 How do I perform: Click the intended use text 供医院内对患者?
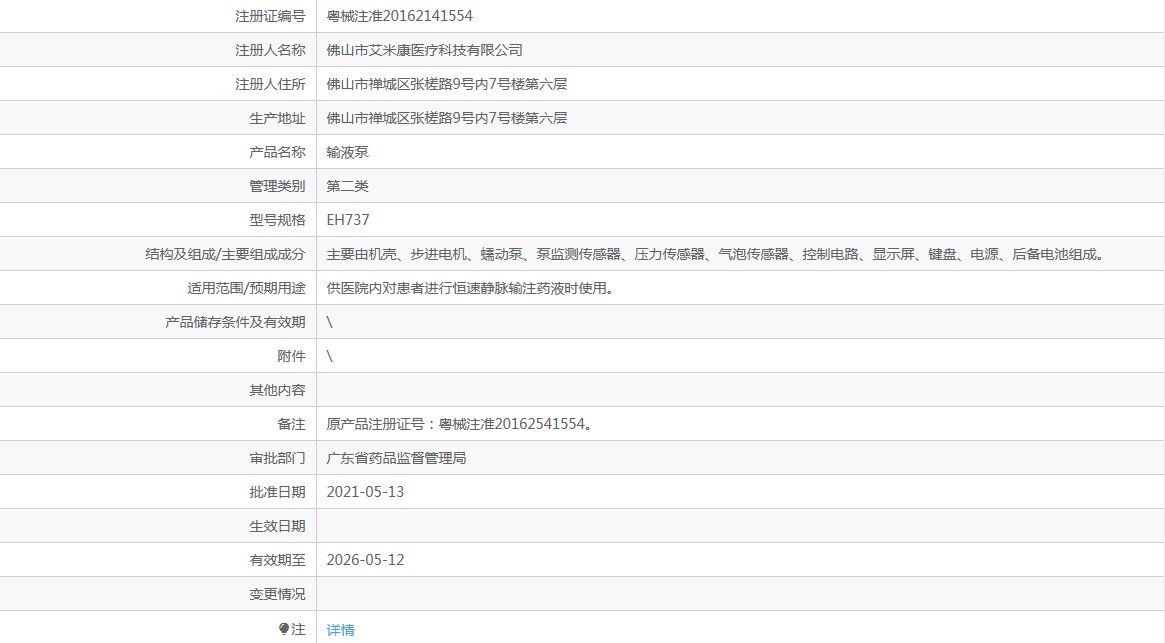point(472,288)
